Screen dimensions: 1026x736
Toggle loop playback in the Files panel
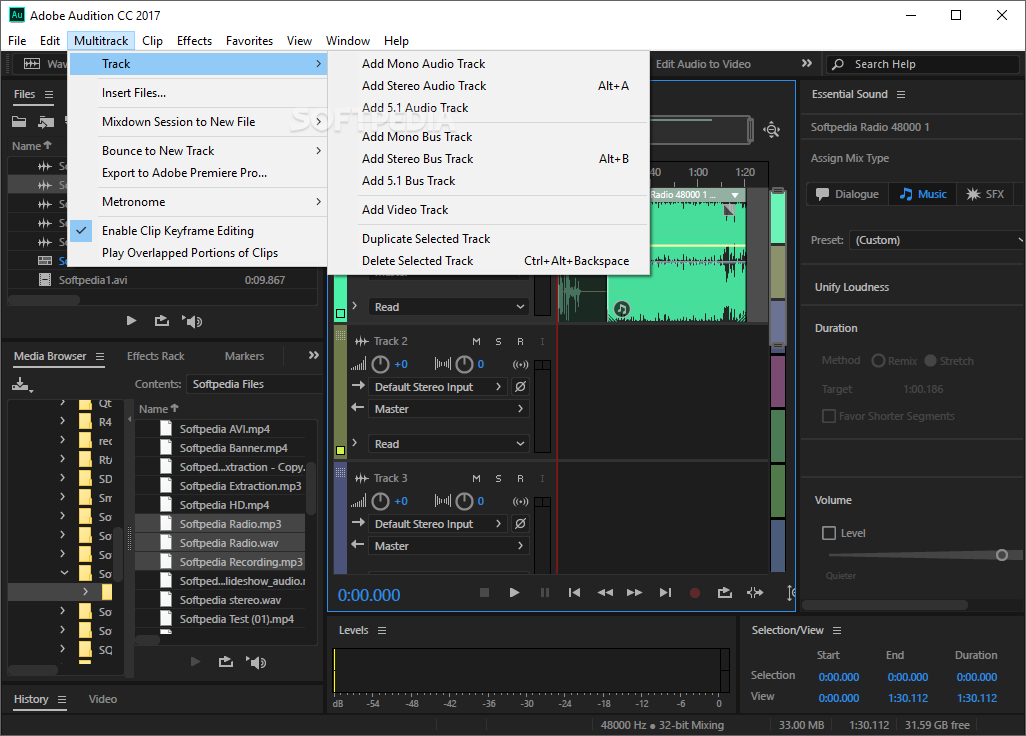[x=162, y=321]
